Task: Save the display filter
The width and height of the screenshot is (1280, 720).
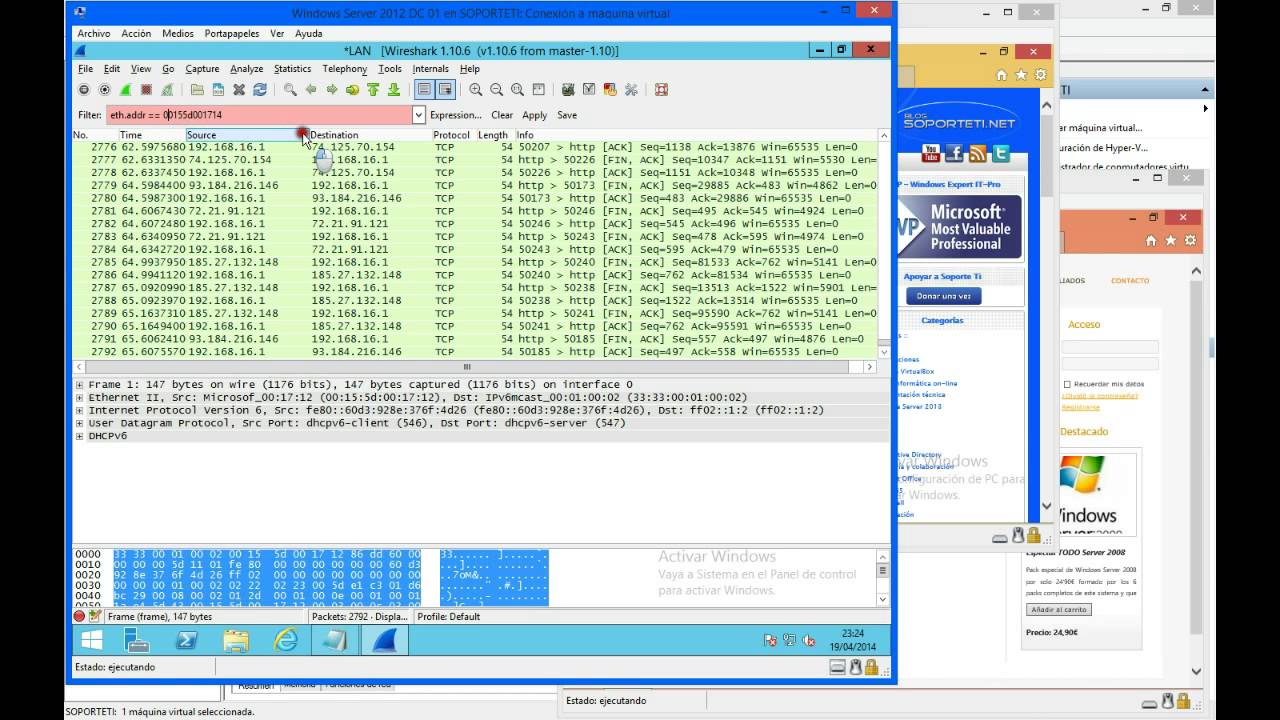Action: (567, 115)
